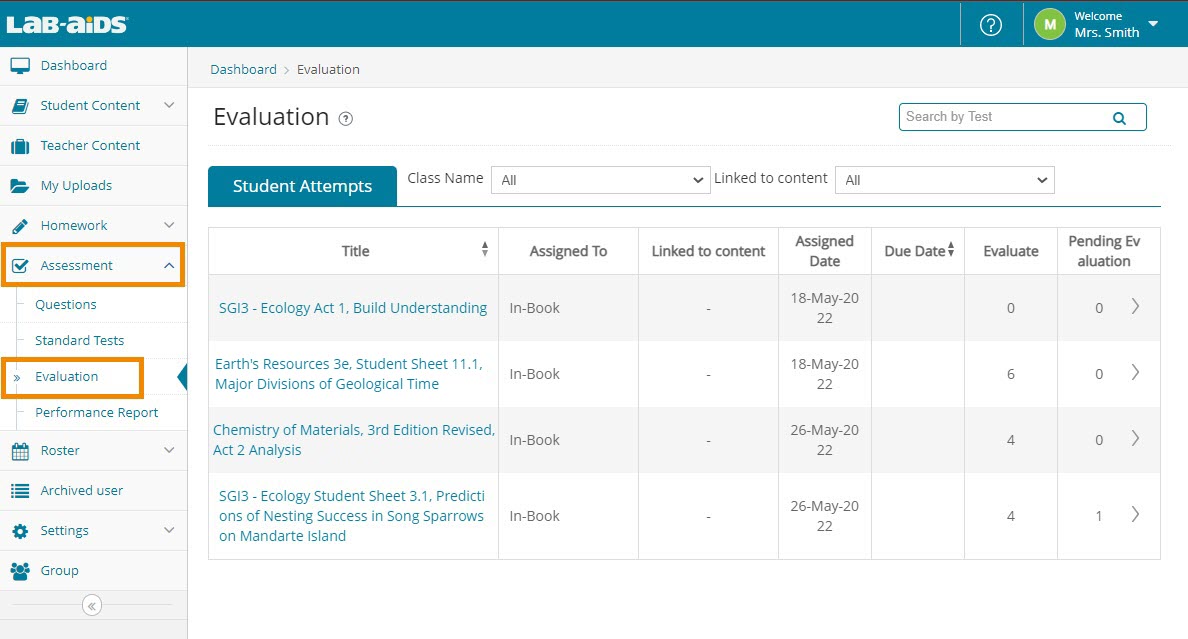The image size is (1188, 639).
Task: Click the Archived user list icon
Action: coord(20,491)
